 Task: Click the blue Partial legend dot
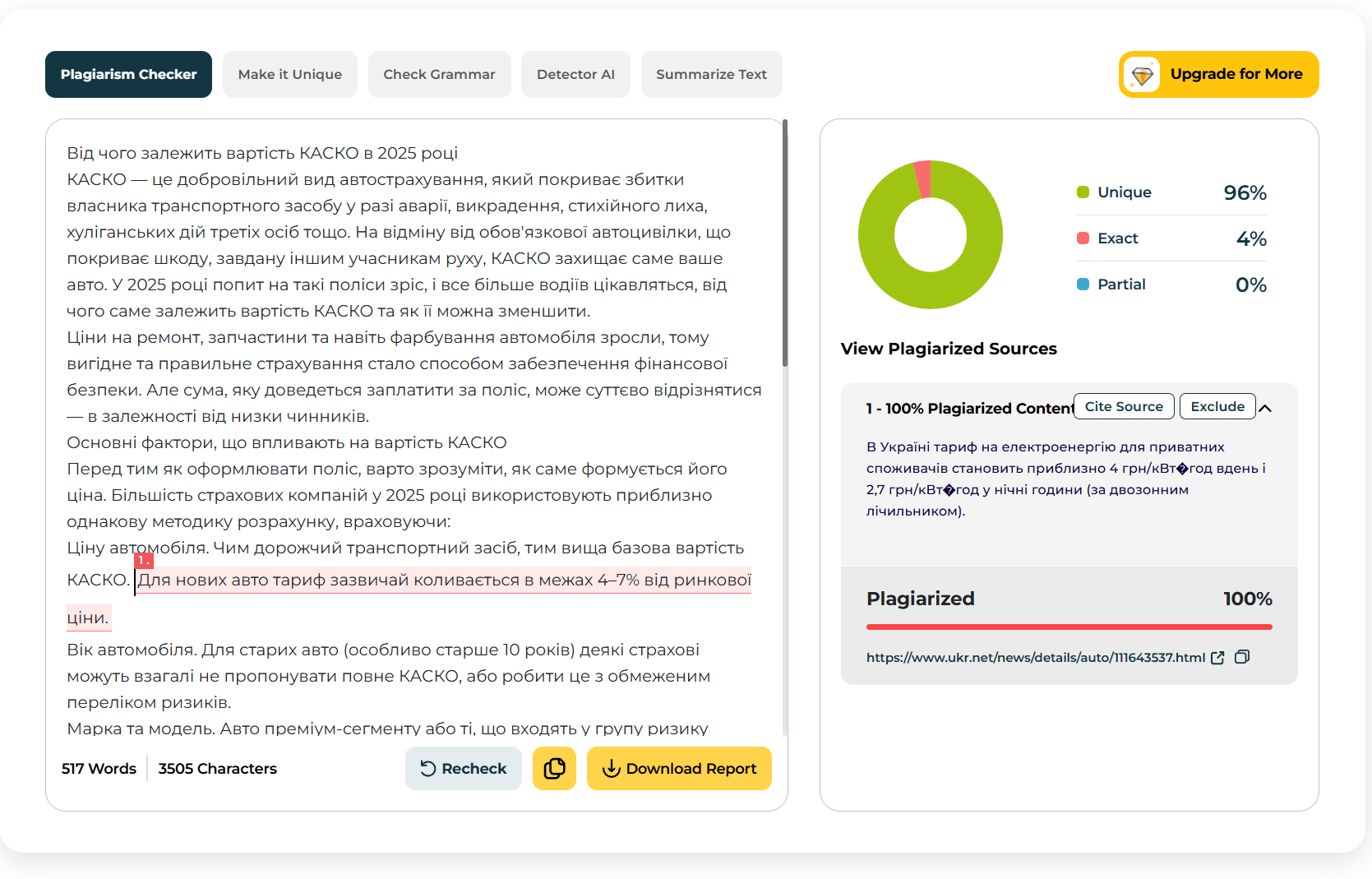[x=1083, y=284]
